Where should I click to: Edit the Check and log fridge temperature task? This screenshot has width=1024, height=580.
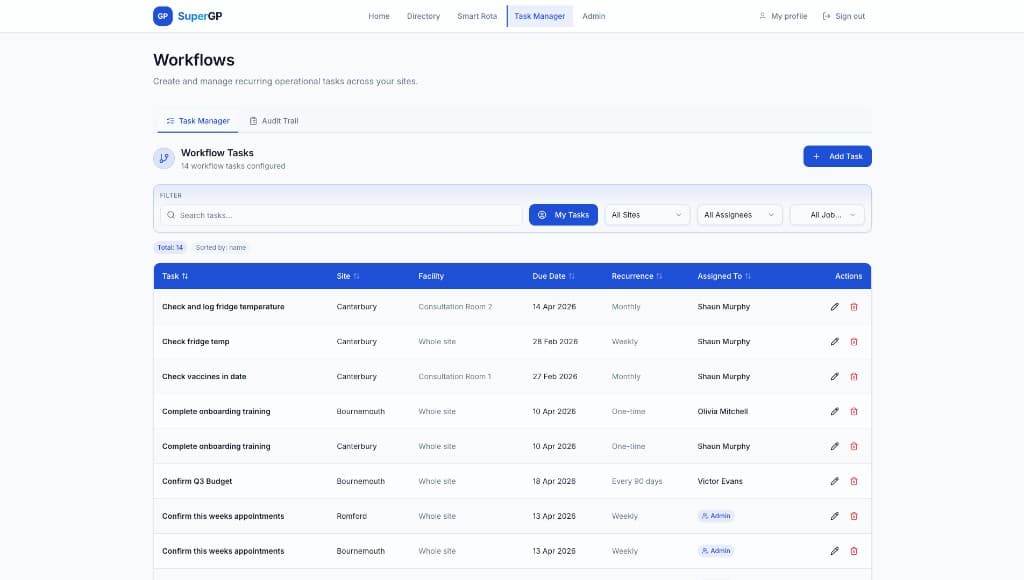835,307
